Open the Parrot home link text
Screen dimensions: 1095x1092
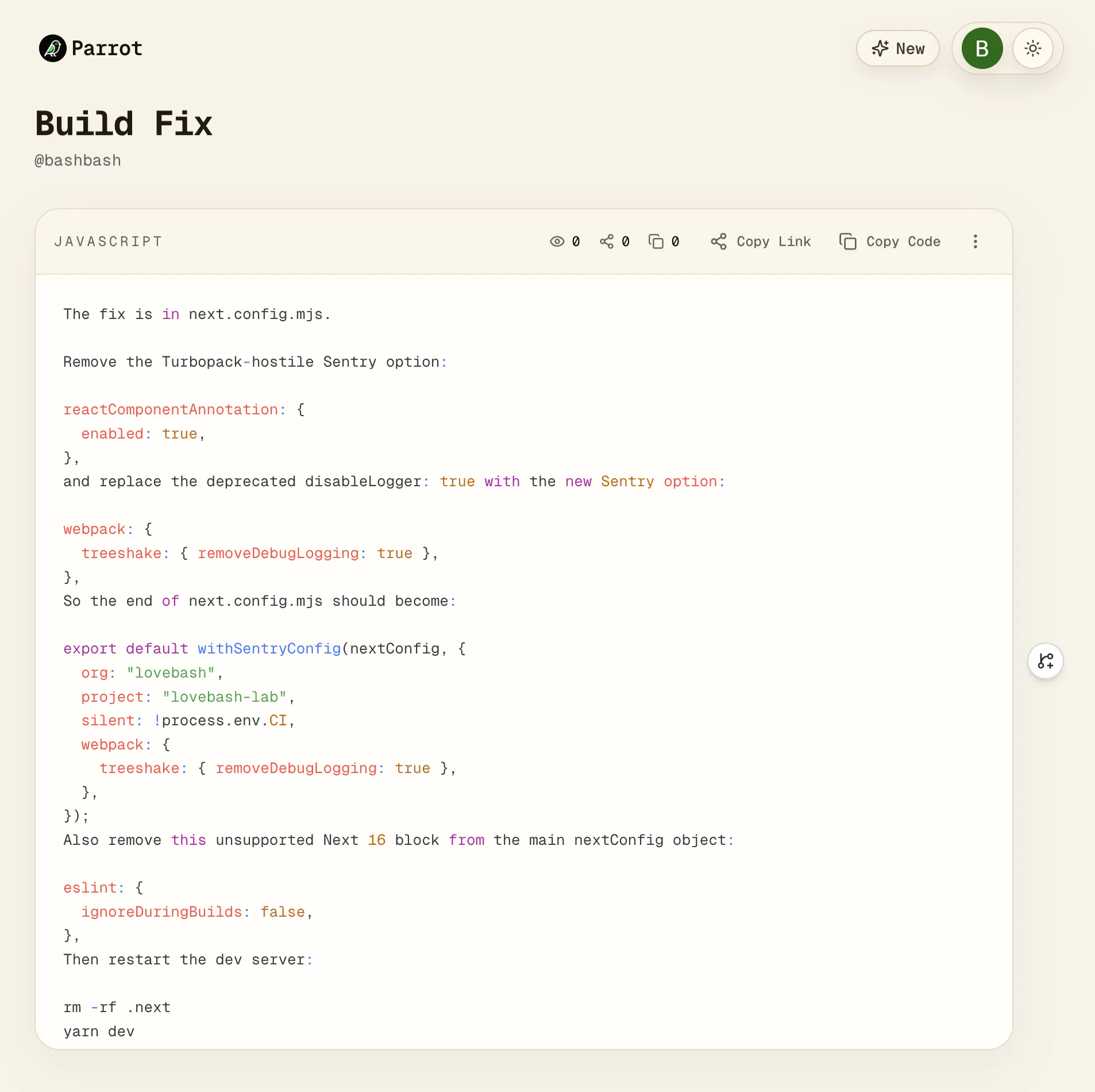107,48
